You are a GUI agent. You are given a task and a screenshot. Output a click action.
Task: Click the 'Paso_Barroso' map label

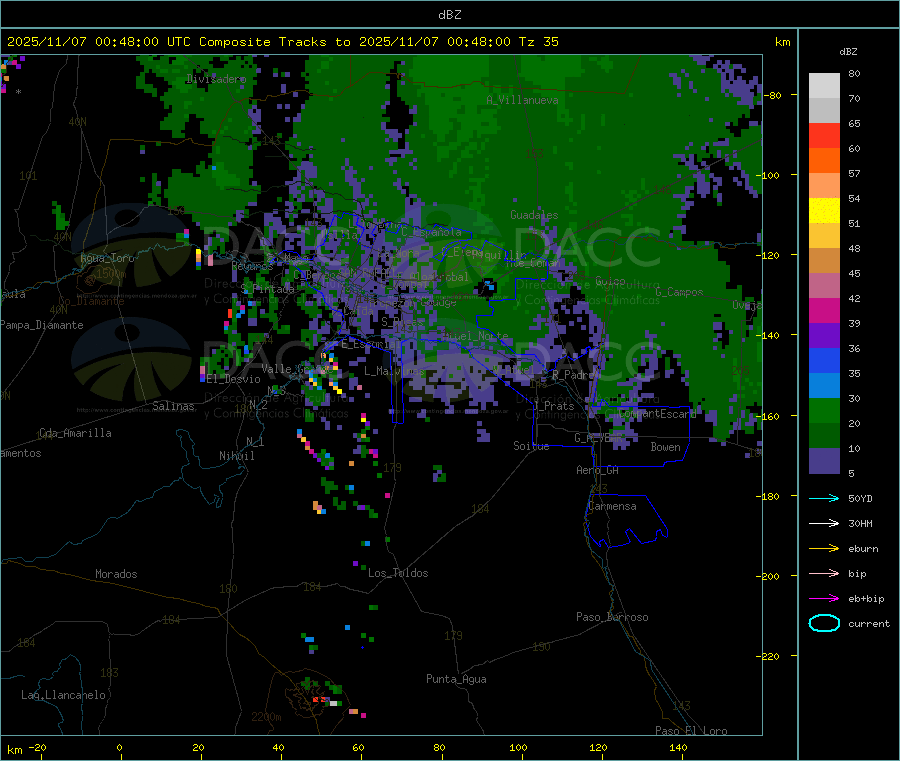coord(612,617)
